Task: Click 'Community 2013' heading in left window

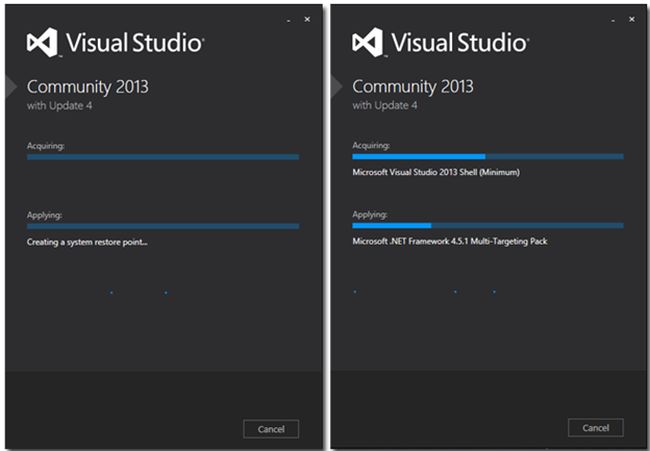Action: (x=87, y=87)
